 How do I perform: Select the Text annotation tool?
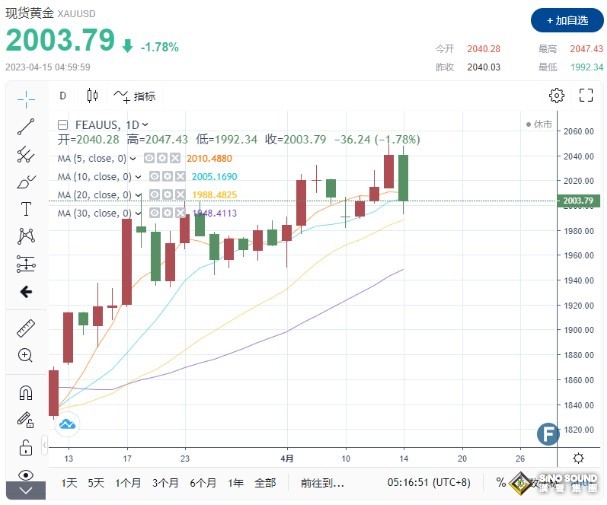click(x=25, y=209)
